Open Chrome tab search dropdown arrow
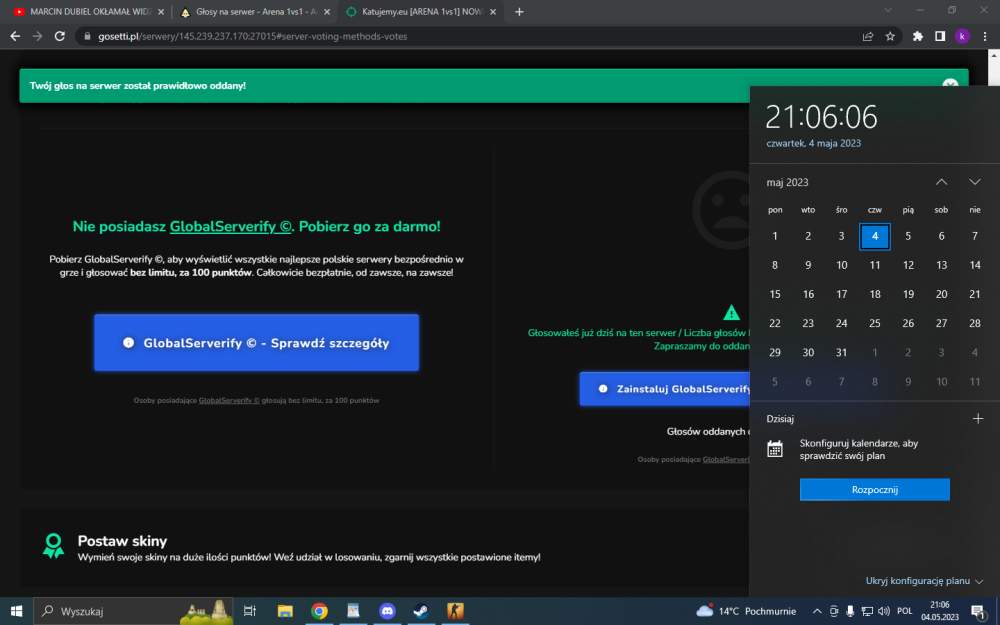 tap(888, 10)
